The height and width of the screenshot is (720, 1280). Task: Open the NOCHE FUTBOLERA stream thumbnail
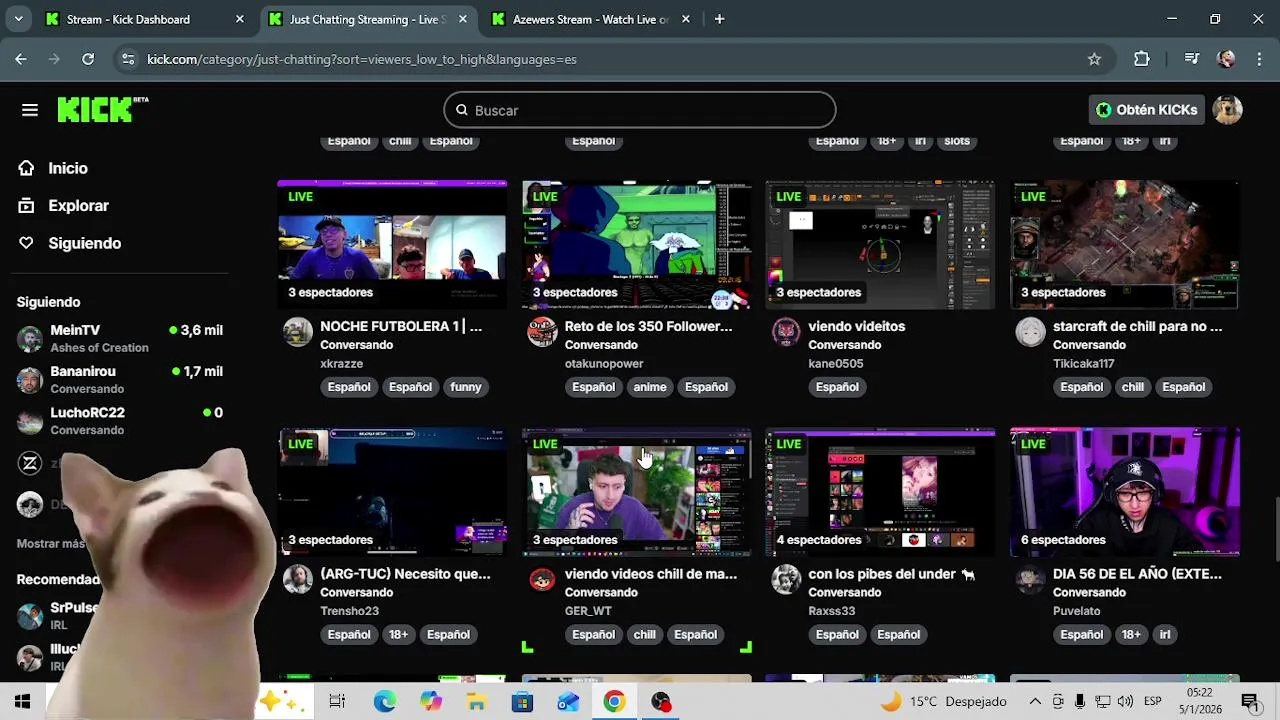pos(392,245)
